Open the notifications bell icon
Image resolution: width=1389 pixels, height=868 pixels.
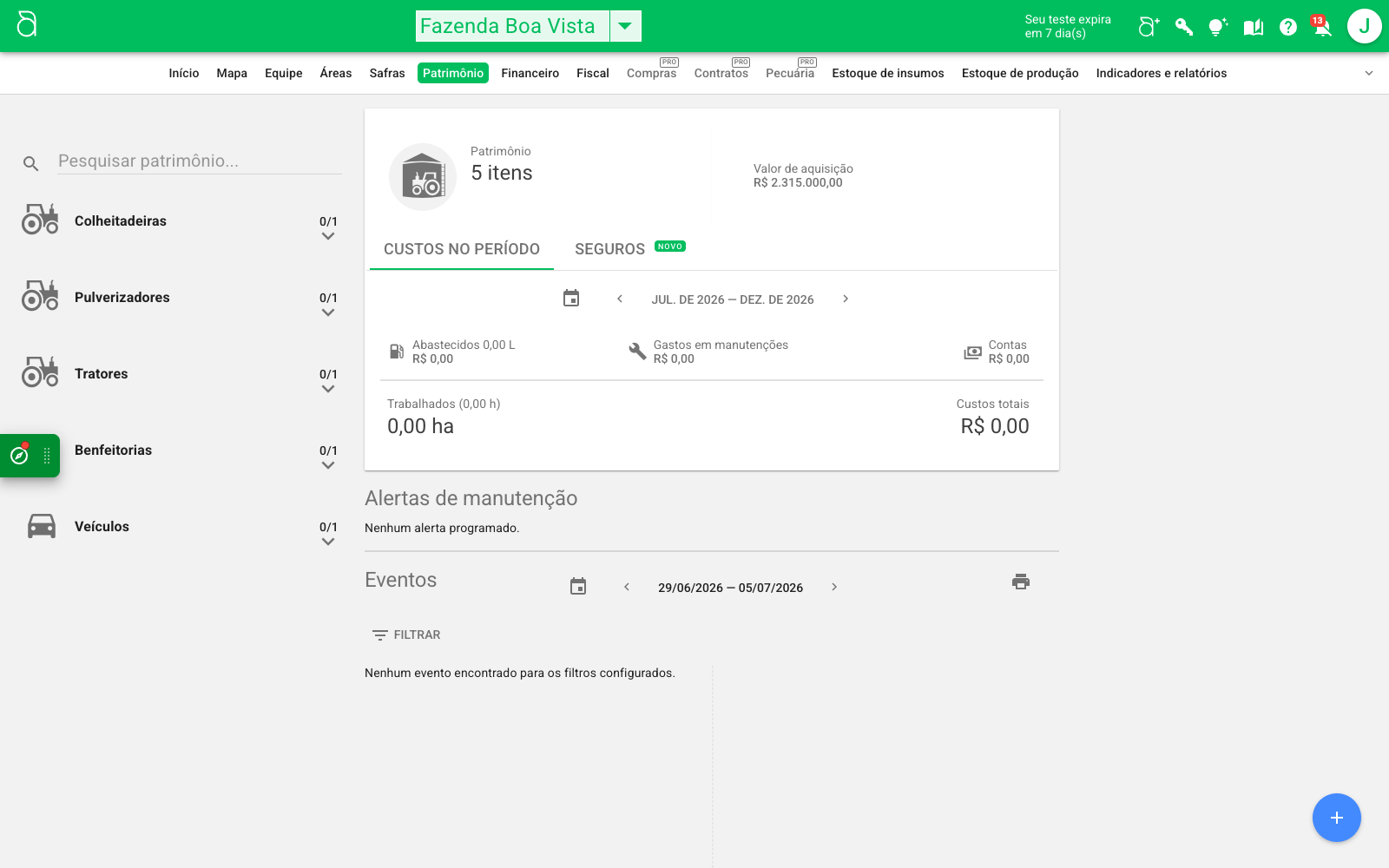pos(1322,27)
